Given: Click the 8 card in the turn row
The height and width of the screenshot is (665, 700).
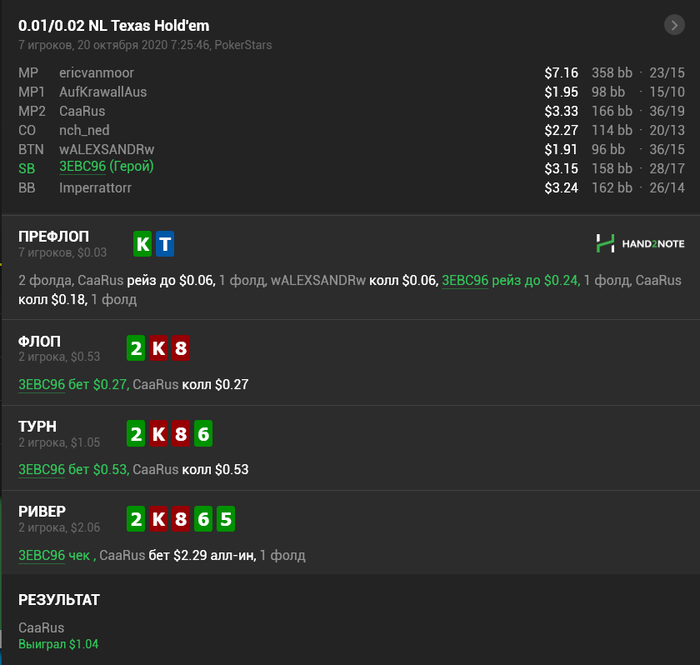Looking at the screenshot, I should pyautogui.click(x=181, y=434).
